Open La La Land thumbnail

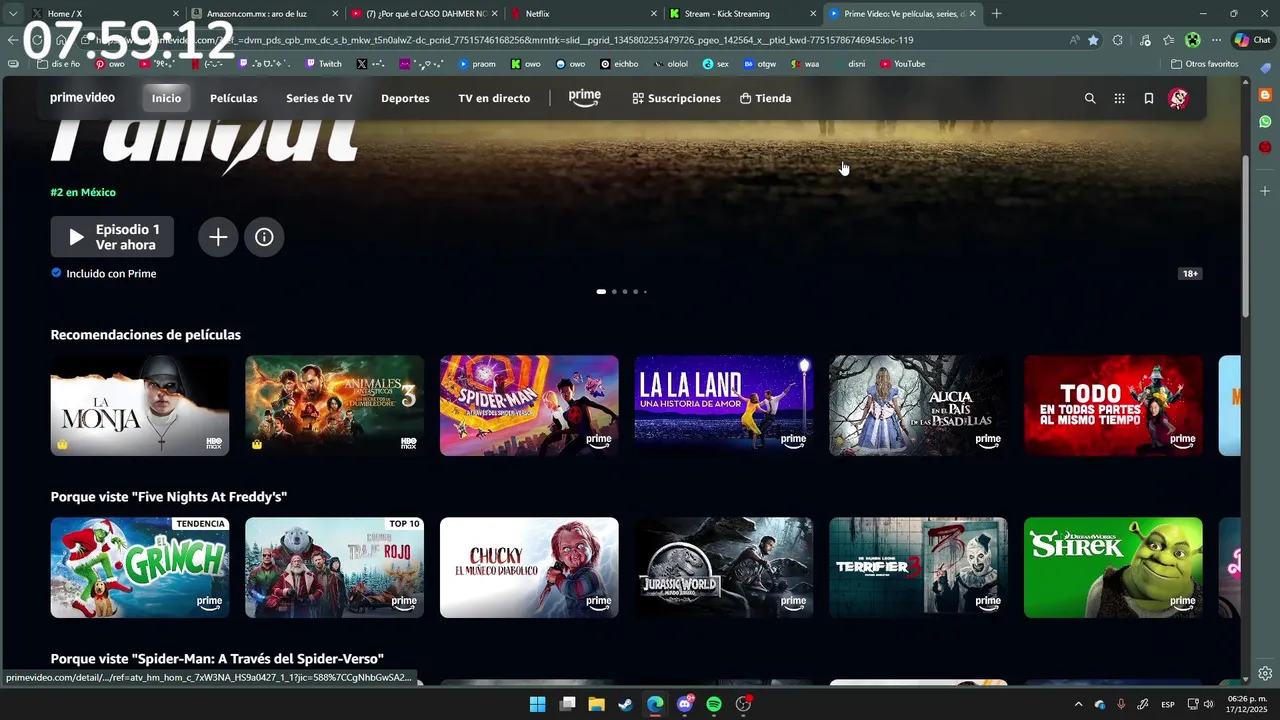pos(724,406)
